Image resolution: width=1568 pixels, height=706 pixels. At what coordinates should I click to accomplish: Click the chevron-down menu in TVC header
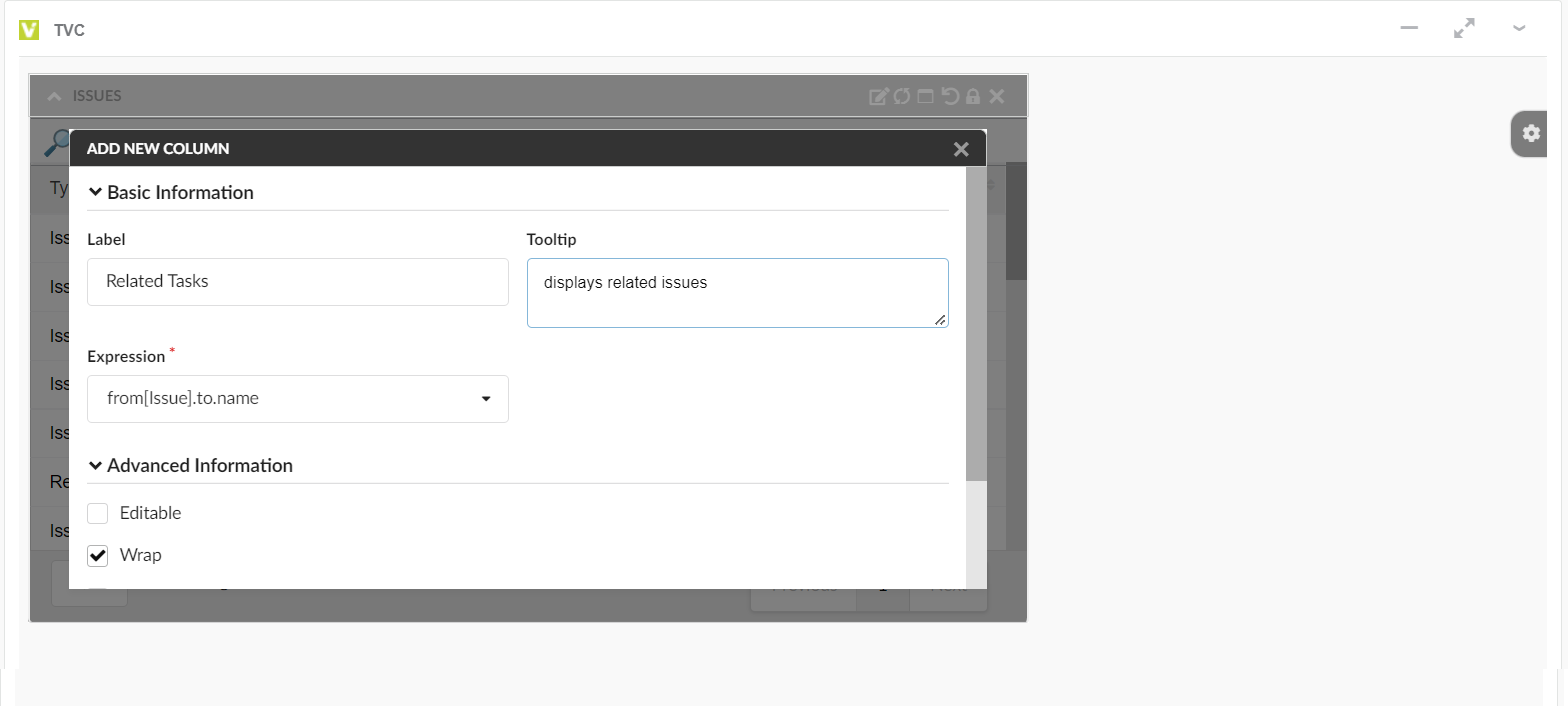[1519, 29]
